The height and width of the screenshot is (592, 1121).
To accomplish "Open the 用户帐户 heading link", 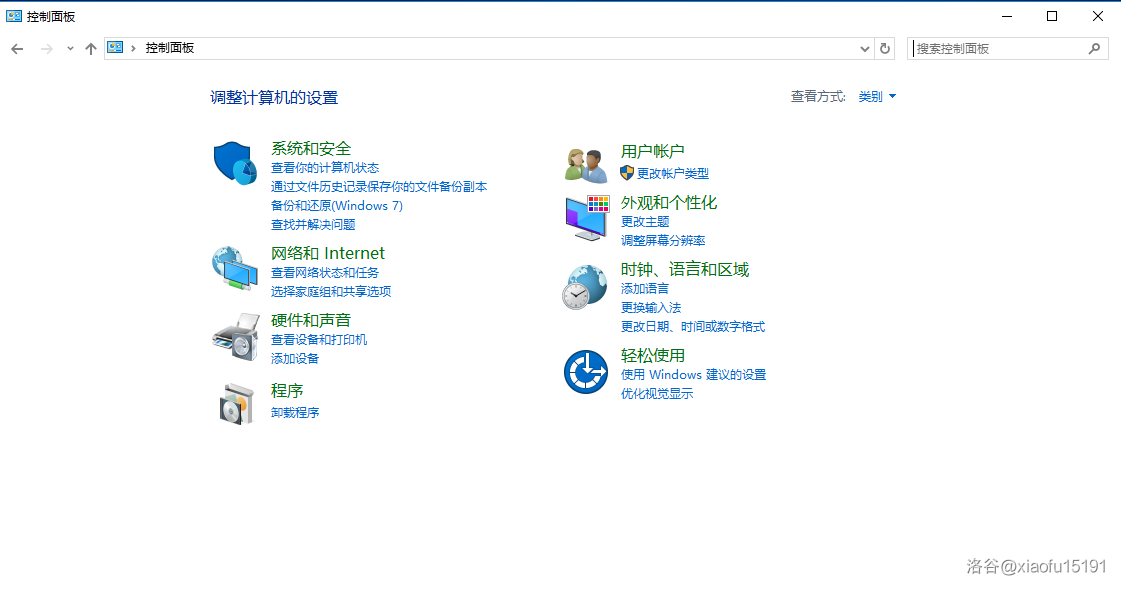I will pos(653,152).
